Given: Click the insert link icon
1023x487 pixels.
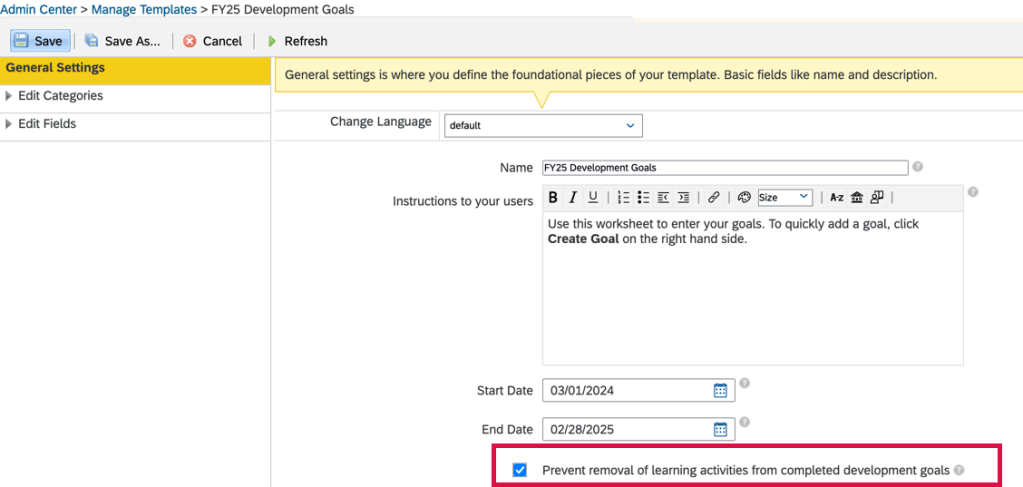Looking at the screenshot, I should tap(713, 197).
